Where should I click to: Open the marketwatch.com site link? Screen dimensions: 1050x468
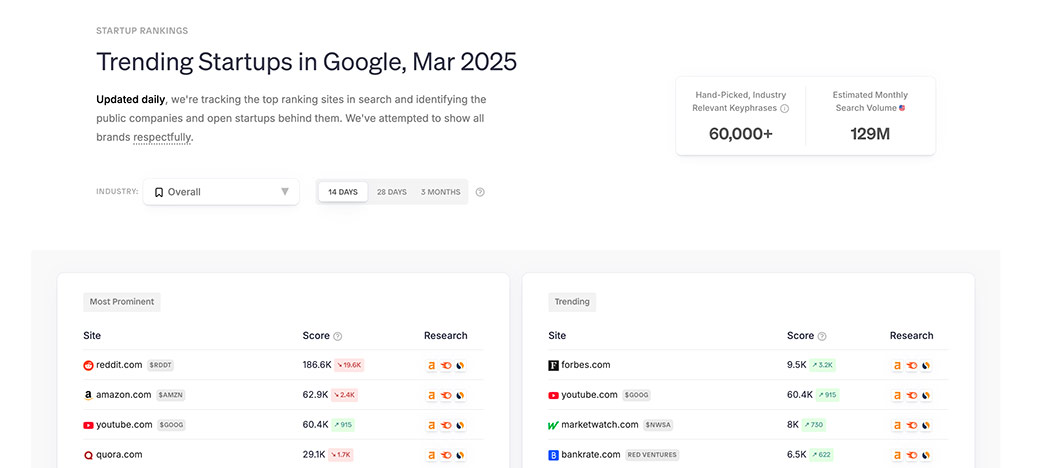point(600,424)
